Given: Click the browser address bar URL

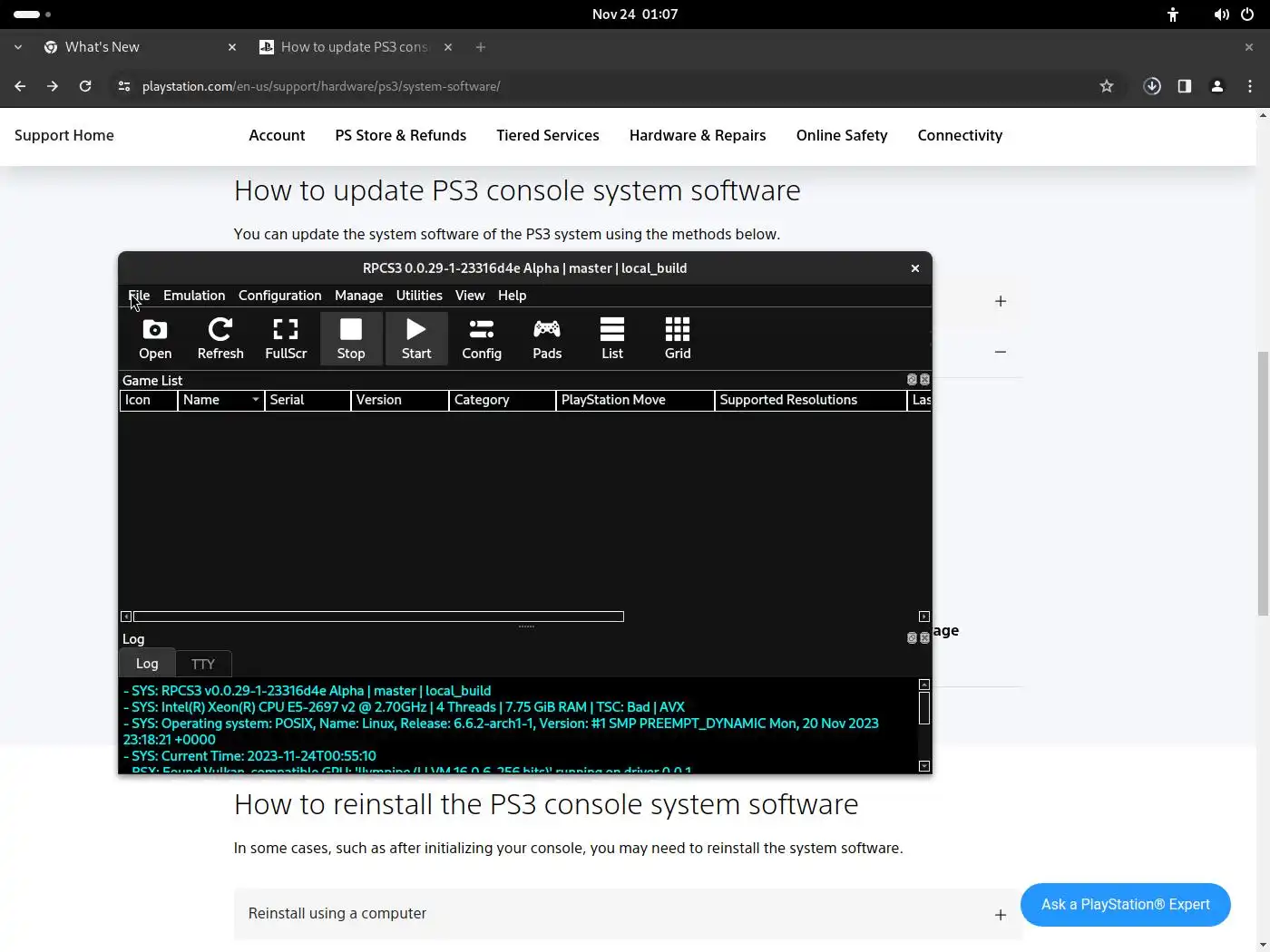Looking at the screenshot, I should (321, 86).
